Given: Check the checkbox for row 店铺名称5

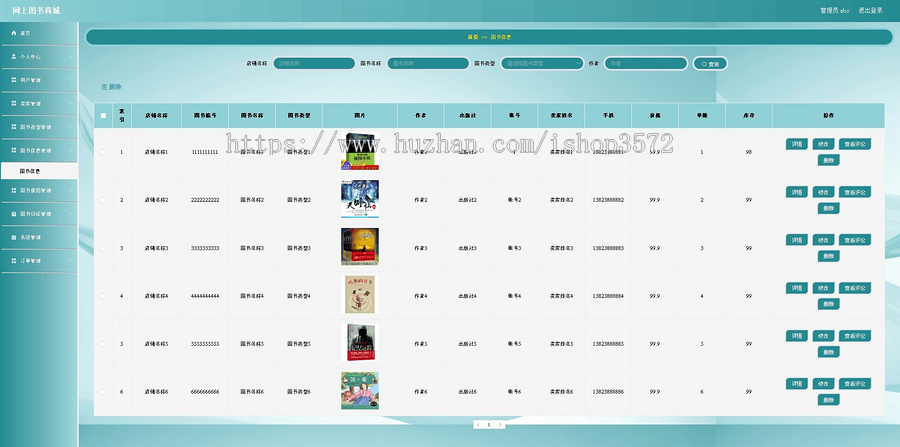Looking at the screenshot, I should tap(103, 344).
